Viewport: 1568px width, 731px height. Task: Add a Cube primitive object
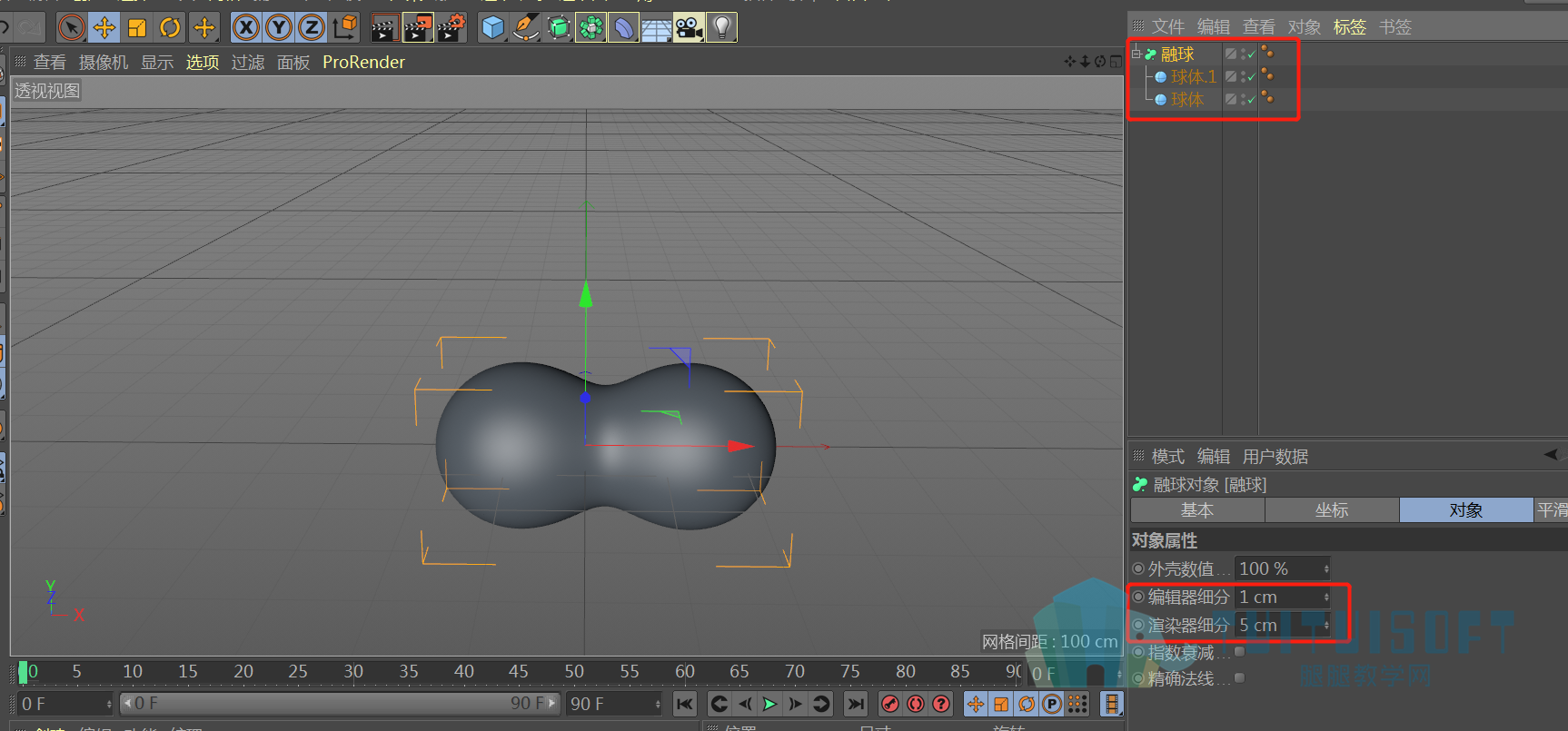(492, 28)
